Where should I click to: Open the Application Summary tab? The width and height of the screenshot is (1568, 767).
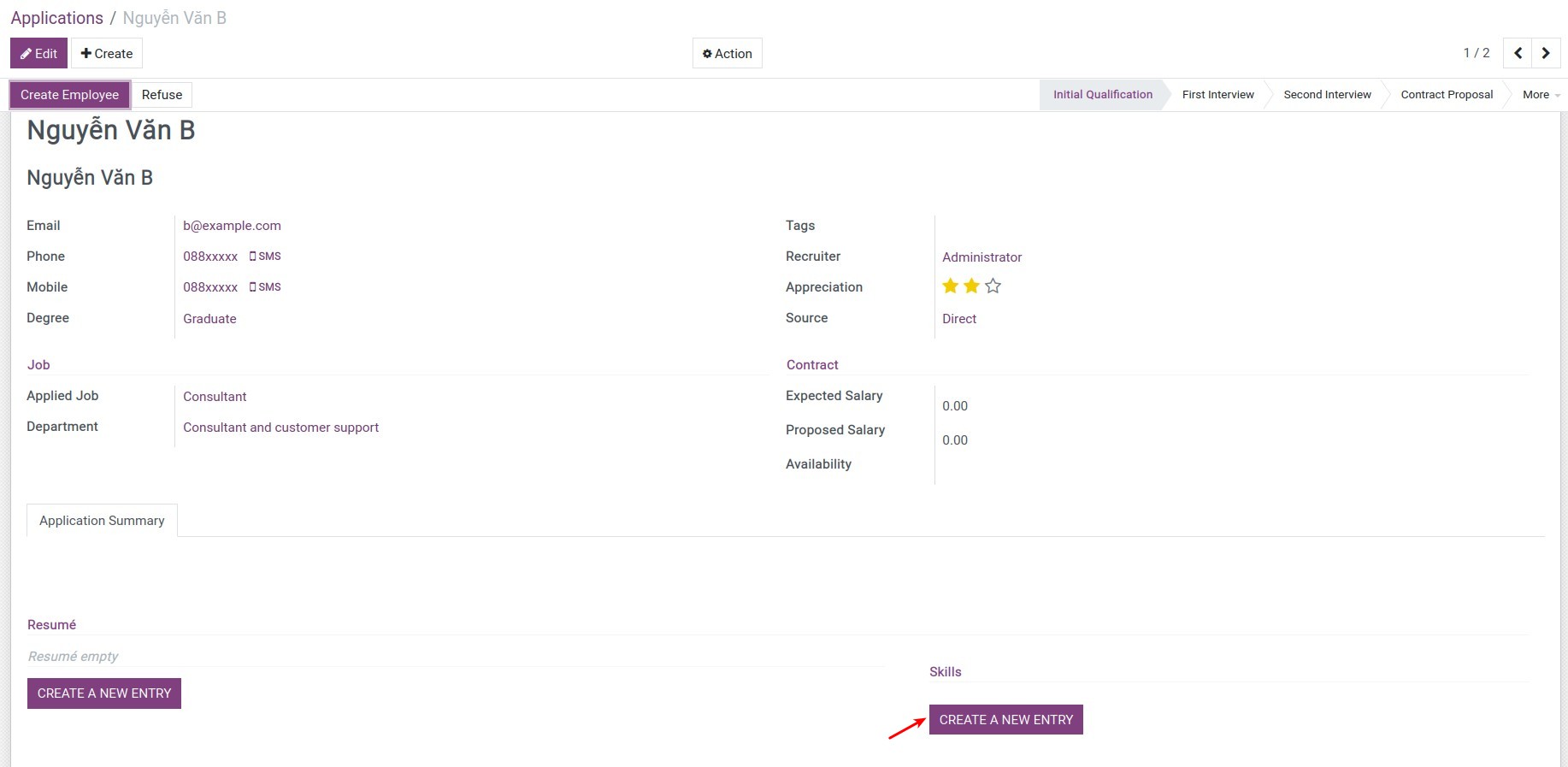click(102, 521)
